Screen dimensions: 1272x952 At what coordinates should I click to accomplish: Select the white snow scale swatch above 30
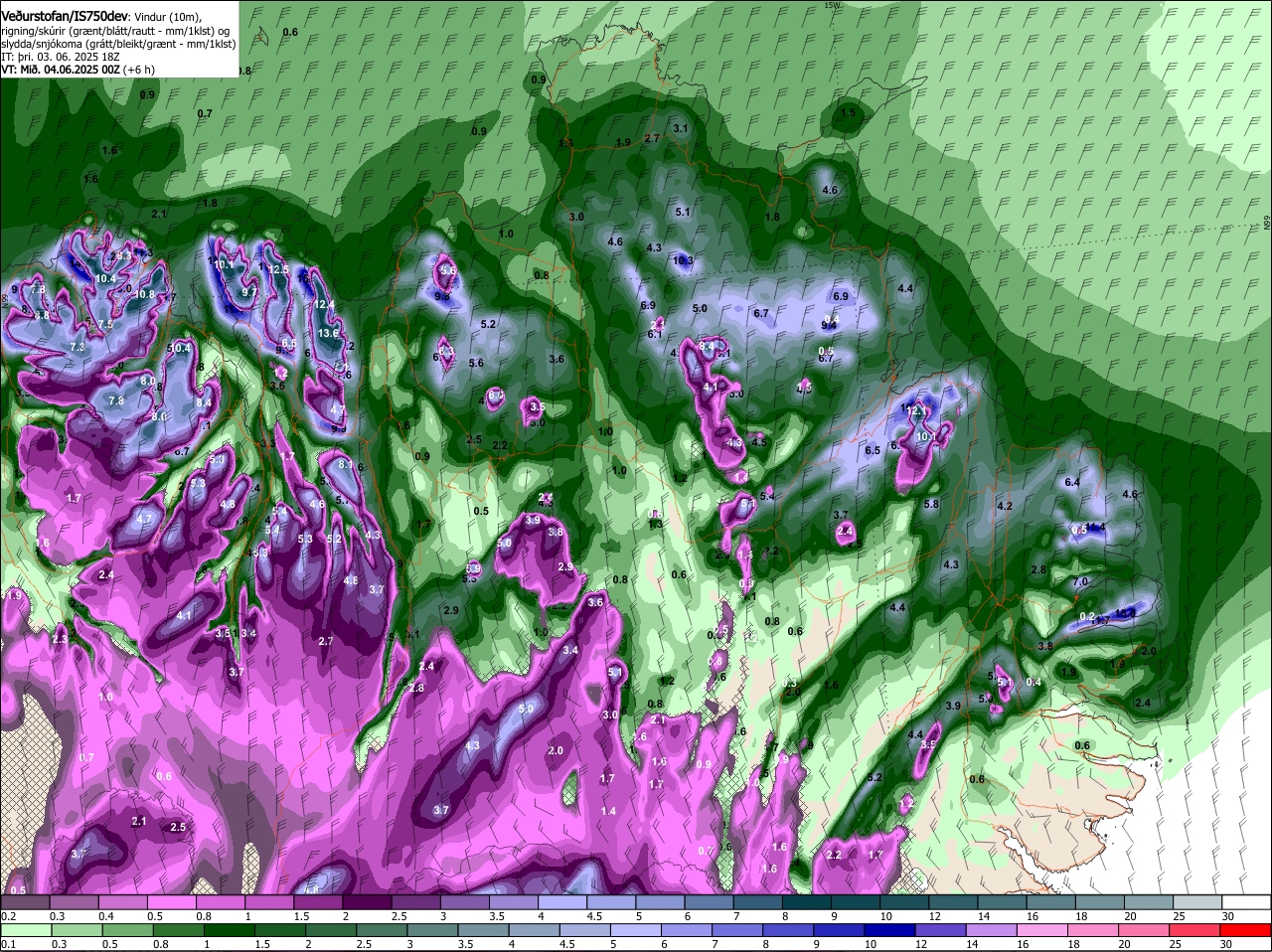pyautogui.click(x=1246, y=902)
